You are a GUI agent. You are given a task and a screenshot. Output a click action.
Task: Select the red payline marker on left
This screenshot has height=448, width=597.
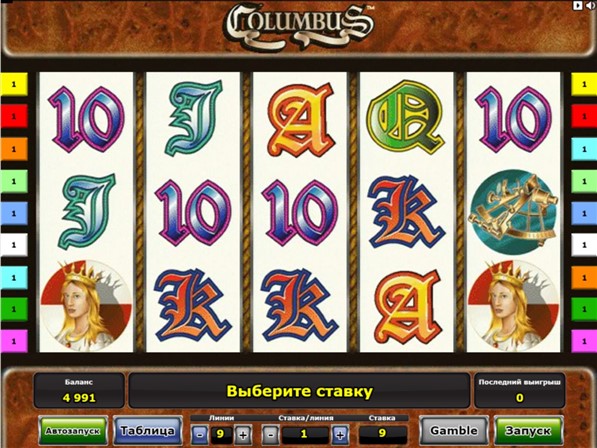14,116
